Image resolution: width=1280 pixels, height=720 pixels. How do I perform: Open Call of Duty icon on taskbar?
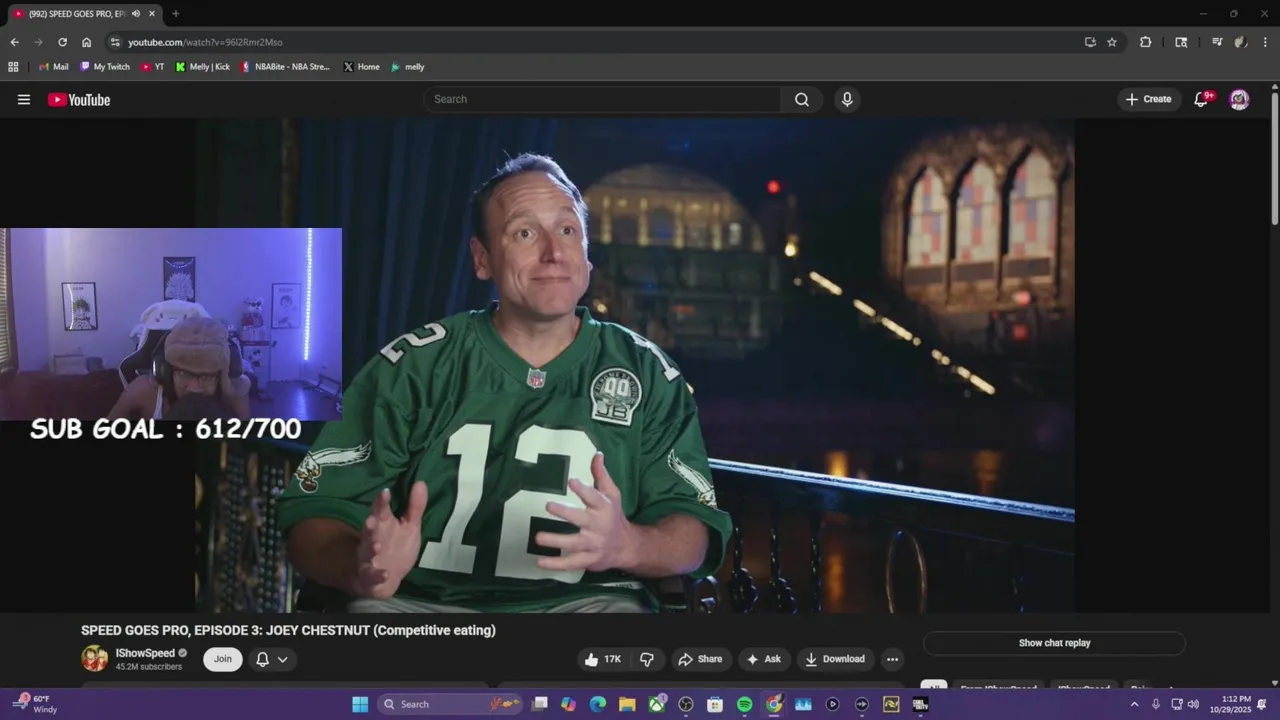pyautogui.click(x=920, y=704)
